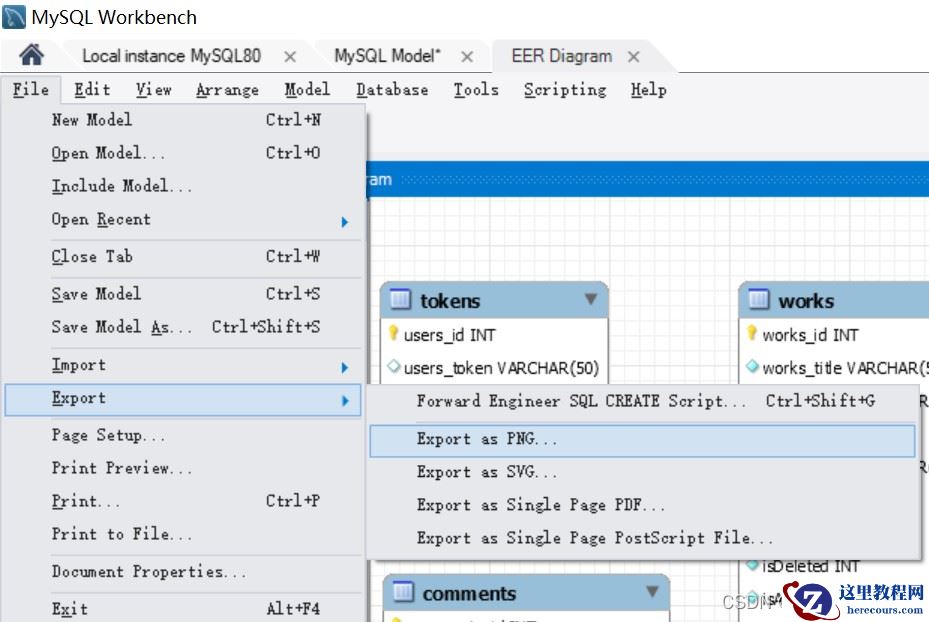This screenshot has width=929, height=622.
Task: Collapse the comments table with its arrow
Action: point(652,591)
